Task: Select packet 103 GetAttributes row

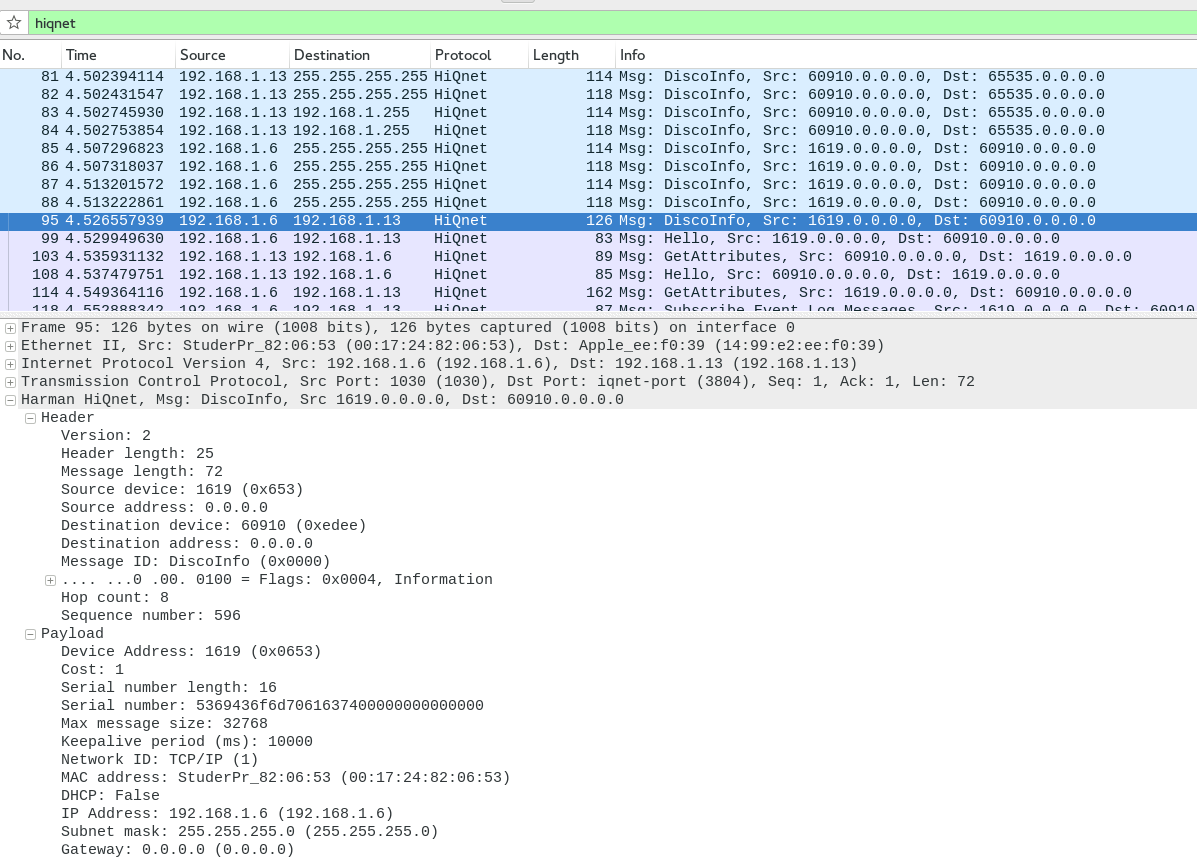Action: coord(598,256)
